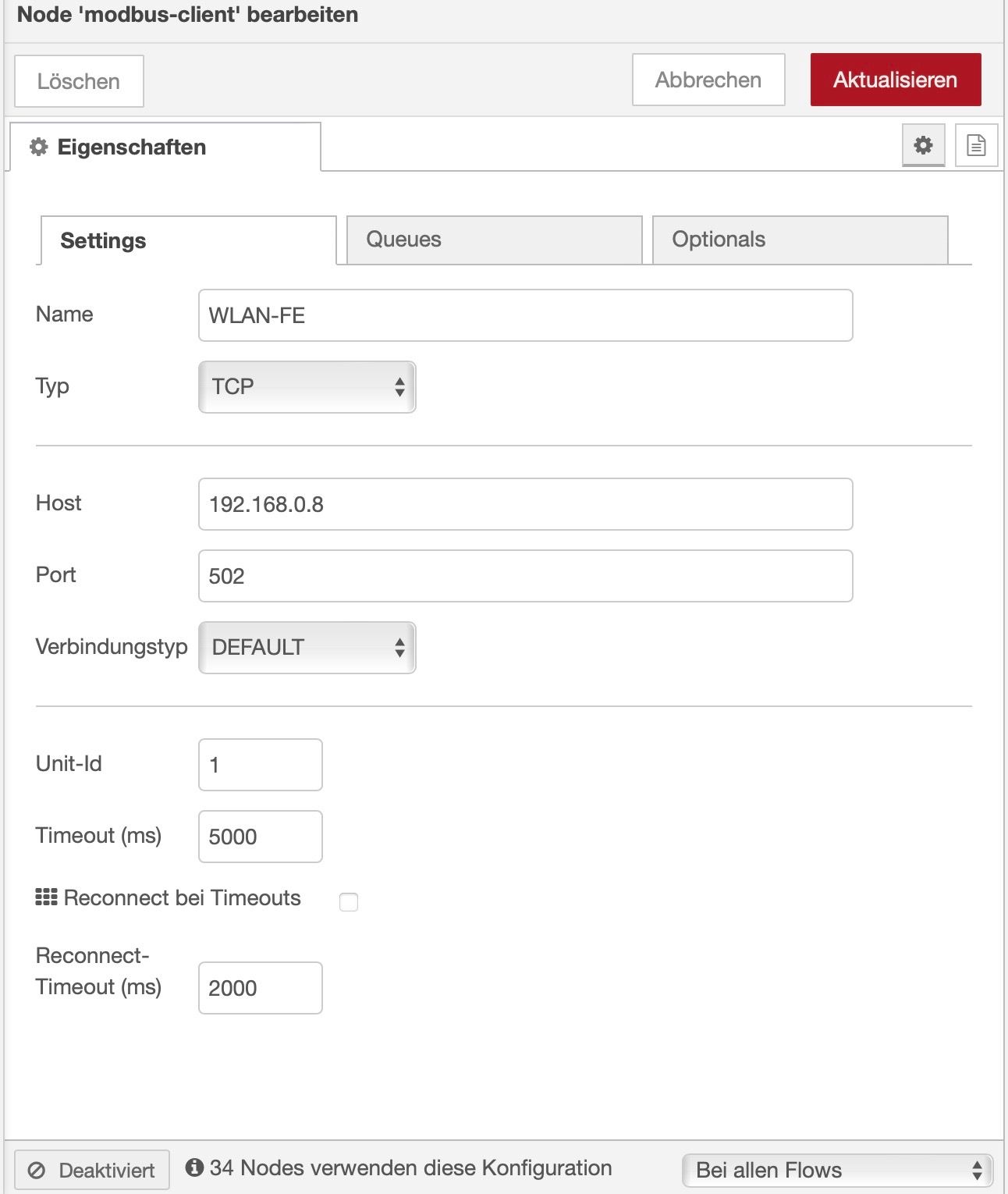This screenshot has height=1194, width=1008.
Task: Click the '34 Nodes verwenden diese Konfiguration' text
Action: pyautogui.click(x=410, y=1167)
